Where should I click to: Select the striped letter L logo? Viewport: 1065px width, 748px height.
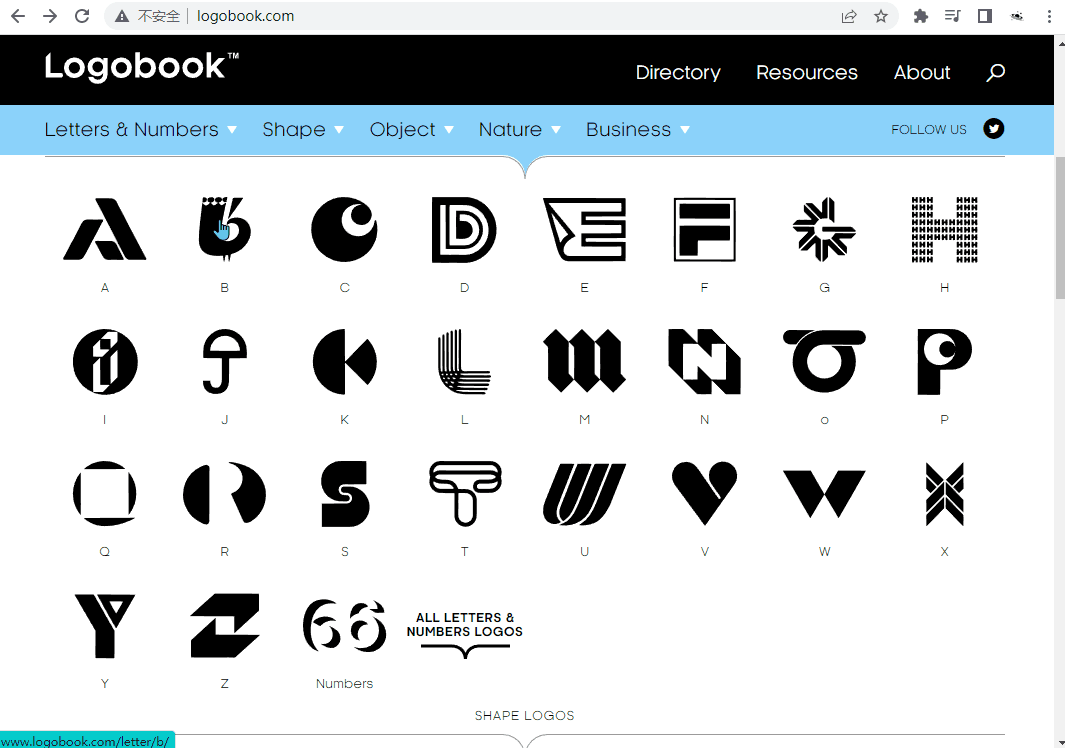(465, 361)
